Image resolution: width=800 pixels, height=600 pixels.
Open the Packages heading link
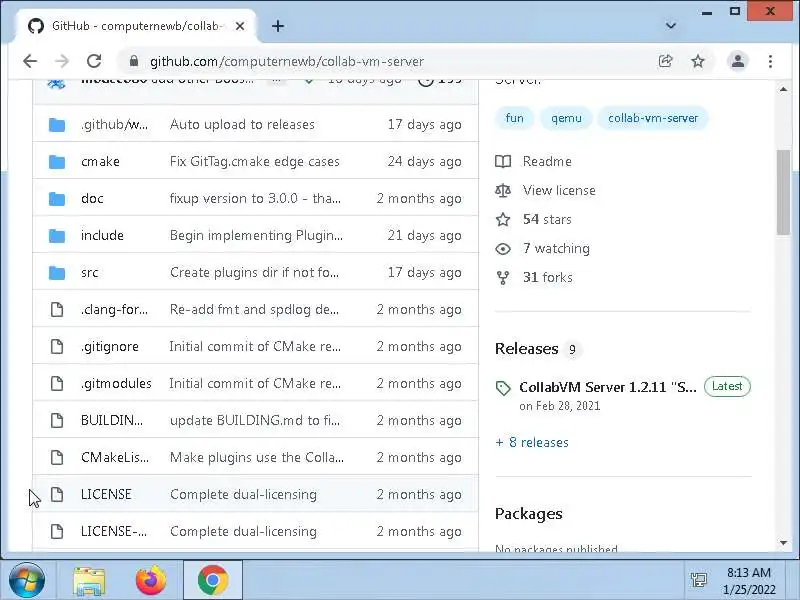tap(529, 514)
